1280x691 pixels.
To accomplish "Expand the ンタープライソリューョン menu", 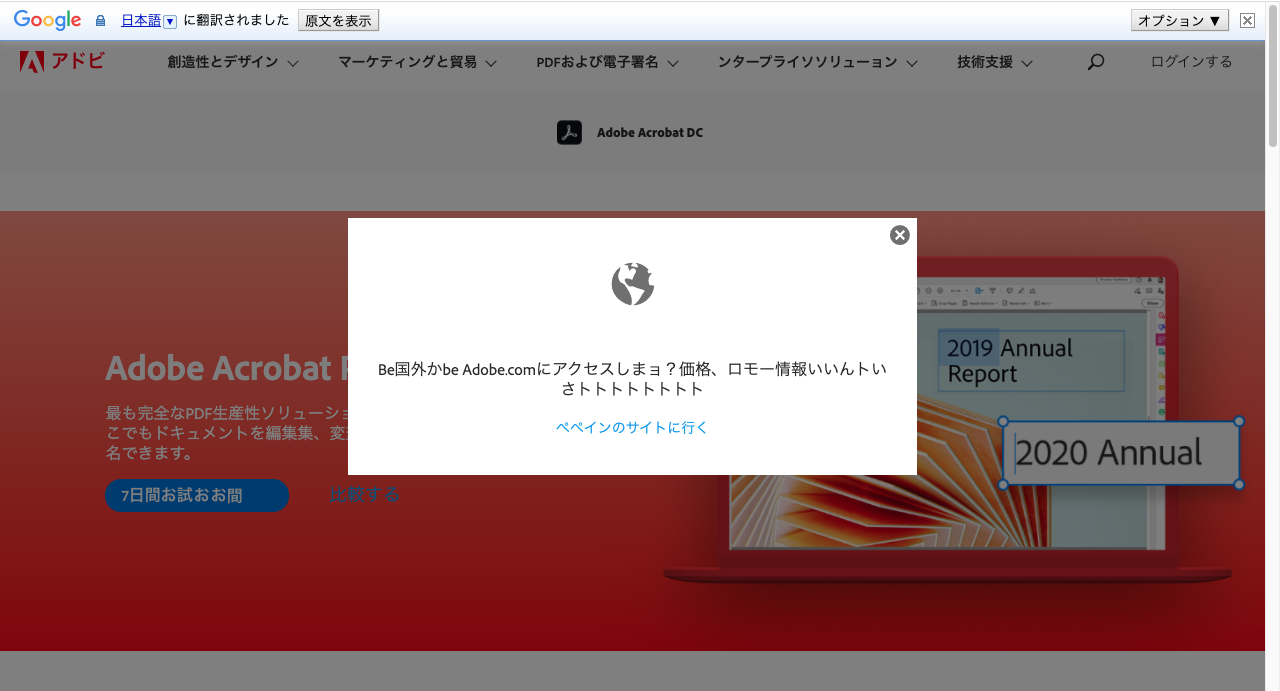I will point(817,62).
